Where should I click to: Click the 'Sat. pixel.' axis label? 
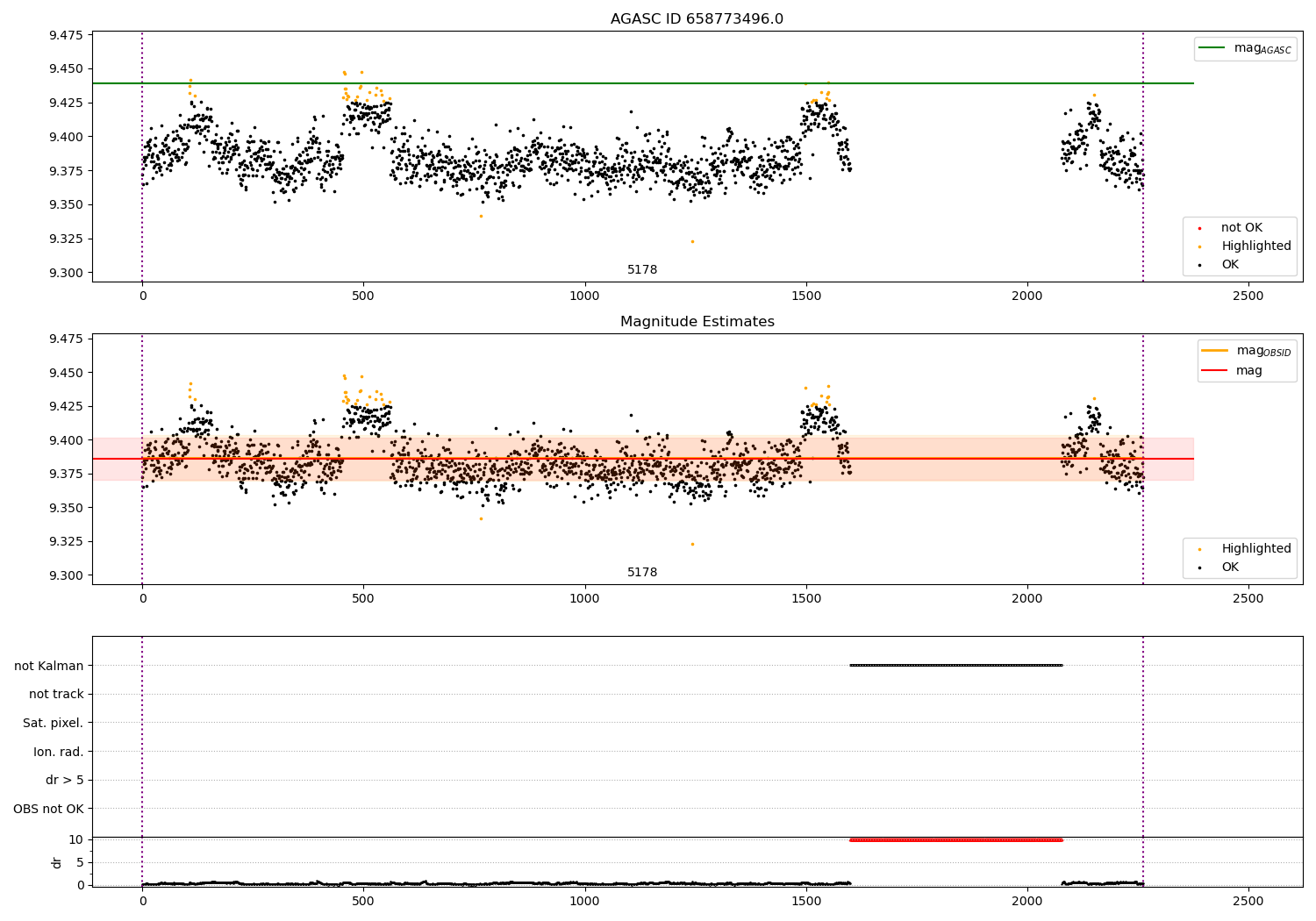coord(54,723)
